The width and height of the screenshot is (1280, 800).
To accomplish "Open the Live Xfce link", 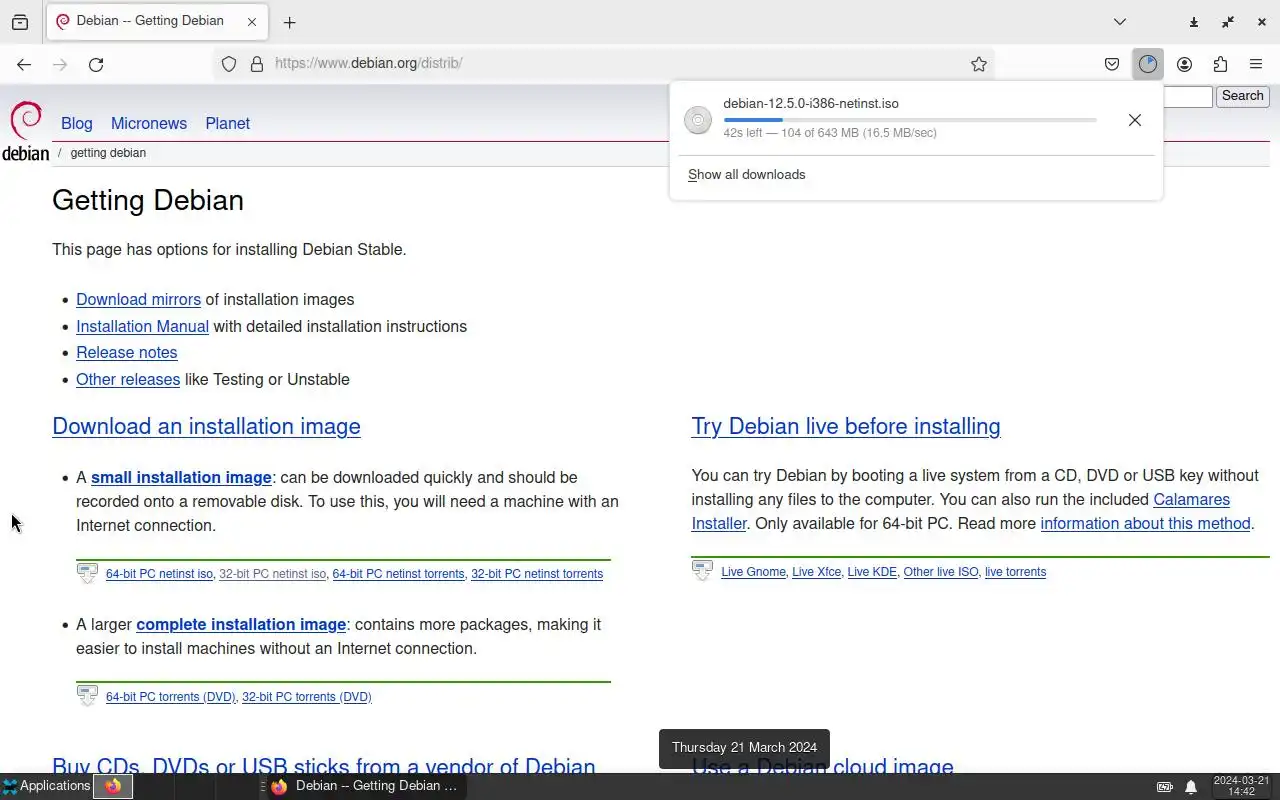I will pyautogui.click(x=816, y=572).
